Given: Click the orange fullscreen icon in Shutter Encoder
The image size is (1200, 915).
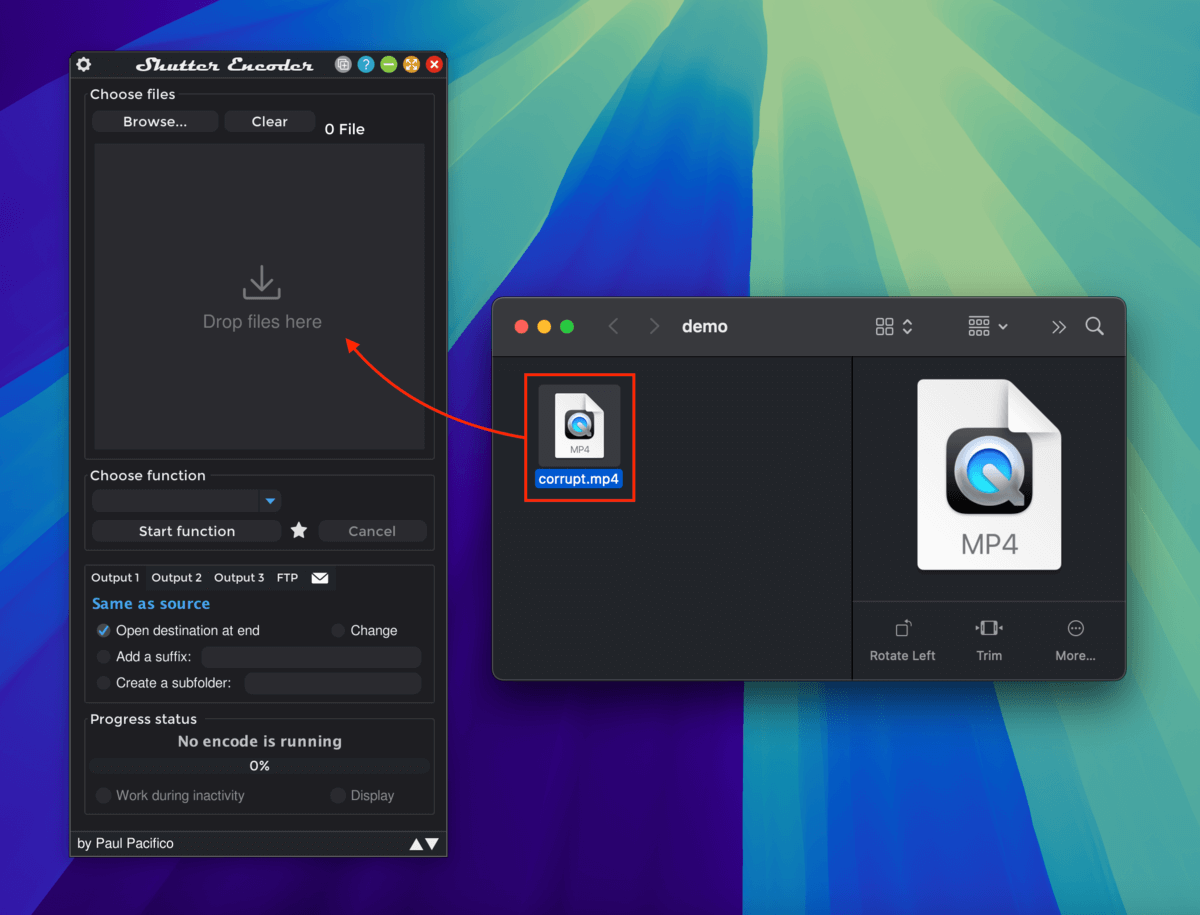Looking at the screenshot, I should (411, 64).
